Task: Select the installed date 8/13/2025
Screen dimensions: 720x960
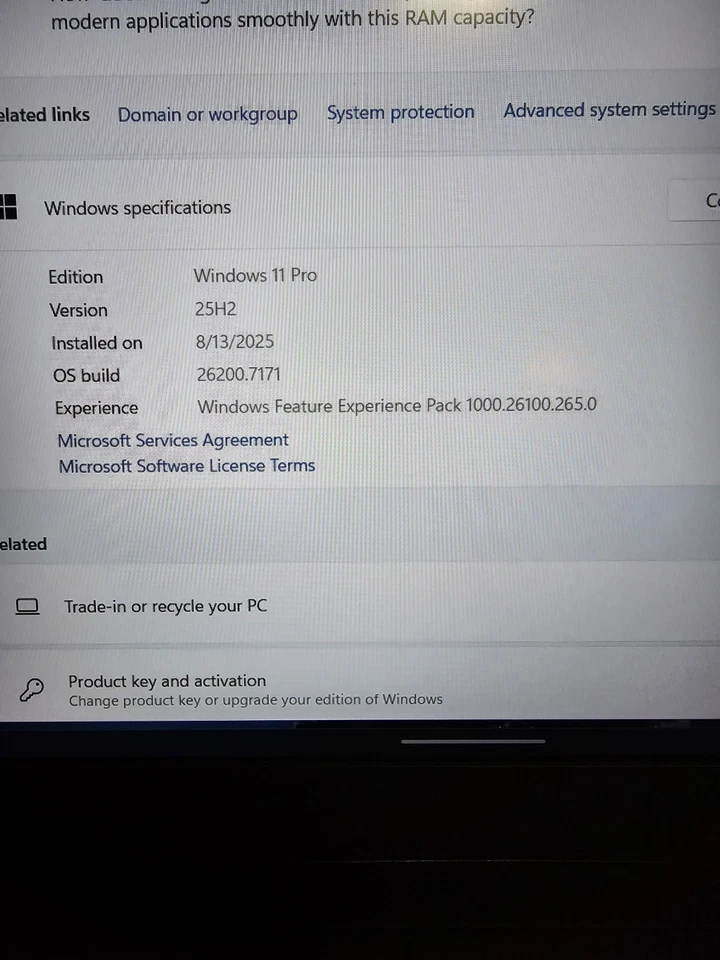Action: (x=235, y=342)
